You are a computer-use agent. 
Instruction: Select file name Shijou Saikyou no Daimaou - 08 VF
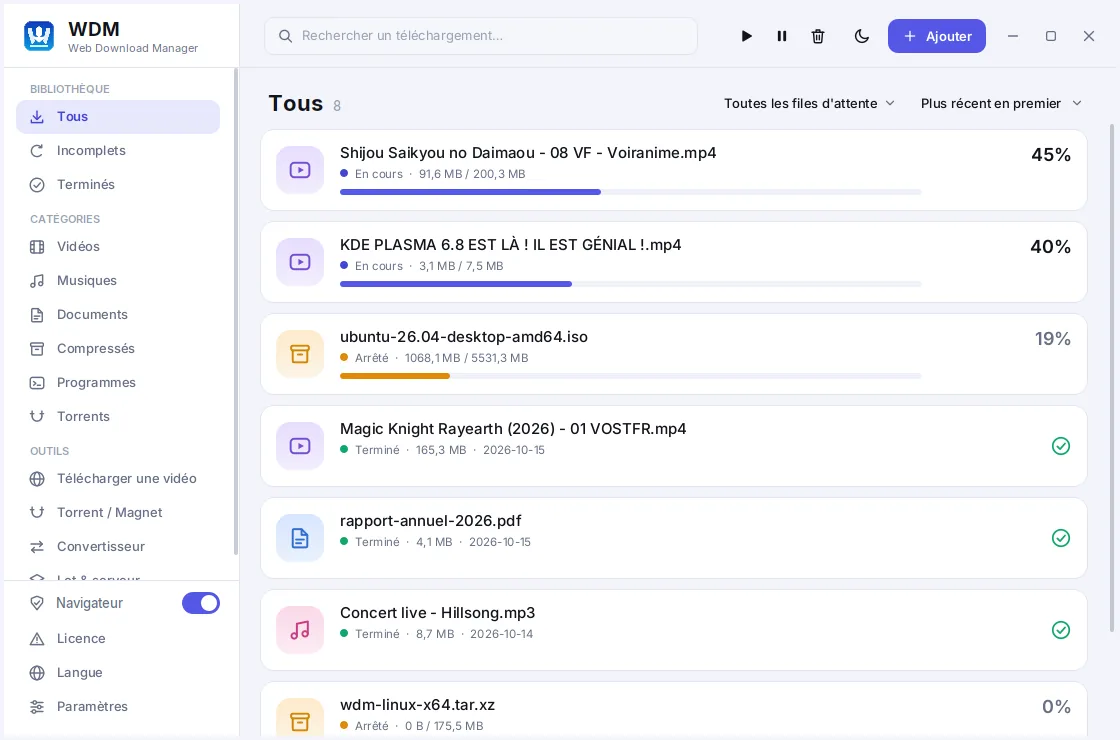(528, 153)
